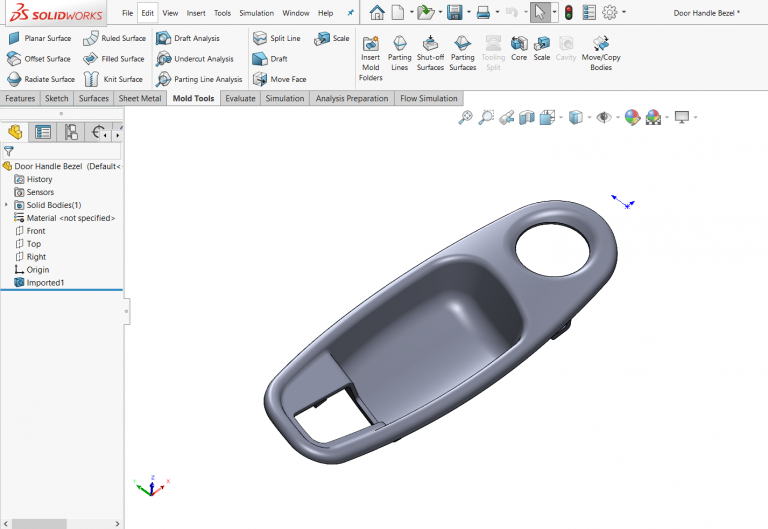Click the Split Line button

[276, 38]
